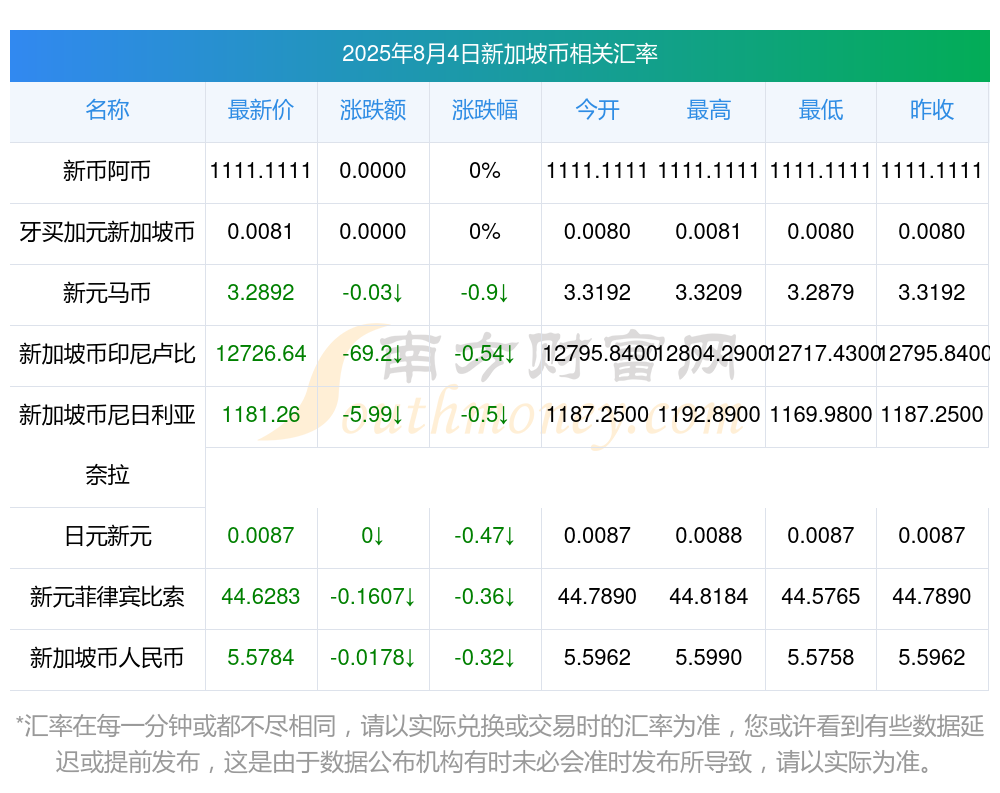The image size is (1000, 793).
Task: Select the 日元新元 row name
Action: [x=107, y=536]
